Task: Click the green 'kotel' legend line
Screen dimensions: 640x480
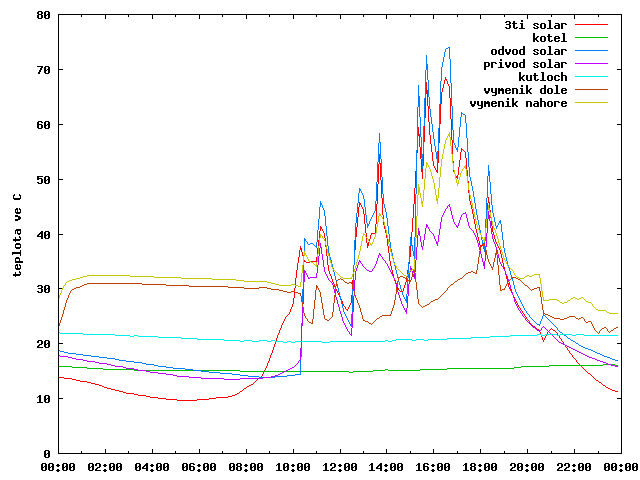Action: click(x=591, y=38)
